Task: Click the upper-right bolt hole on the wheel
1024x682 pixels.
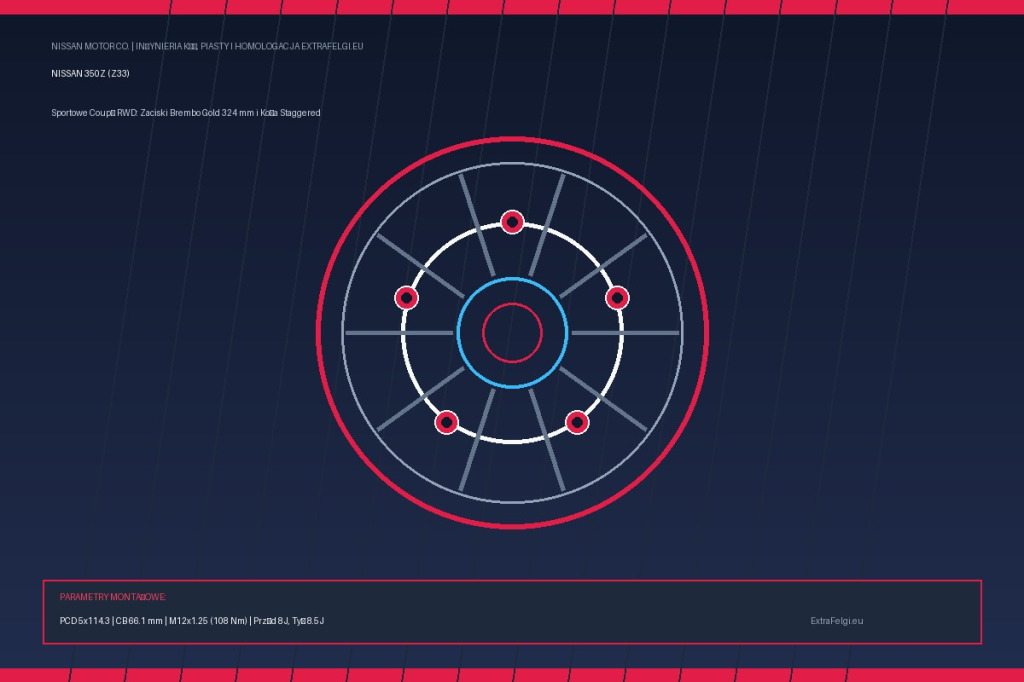Action: point(617,298)
